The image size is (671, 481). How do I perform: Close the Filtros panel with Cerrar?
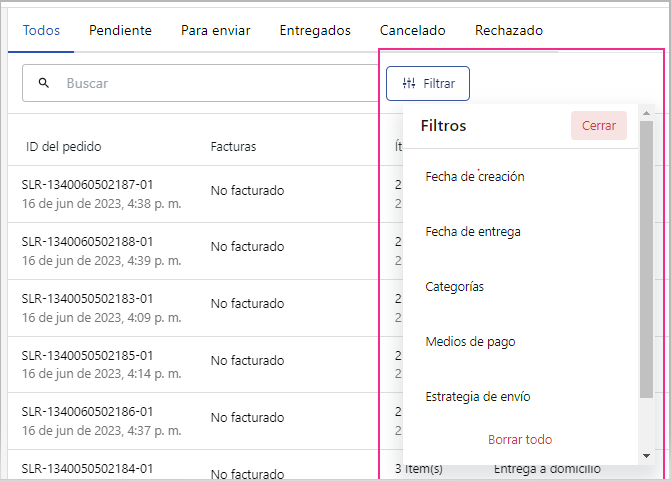click(598, 126)
